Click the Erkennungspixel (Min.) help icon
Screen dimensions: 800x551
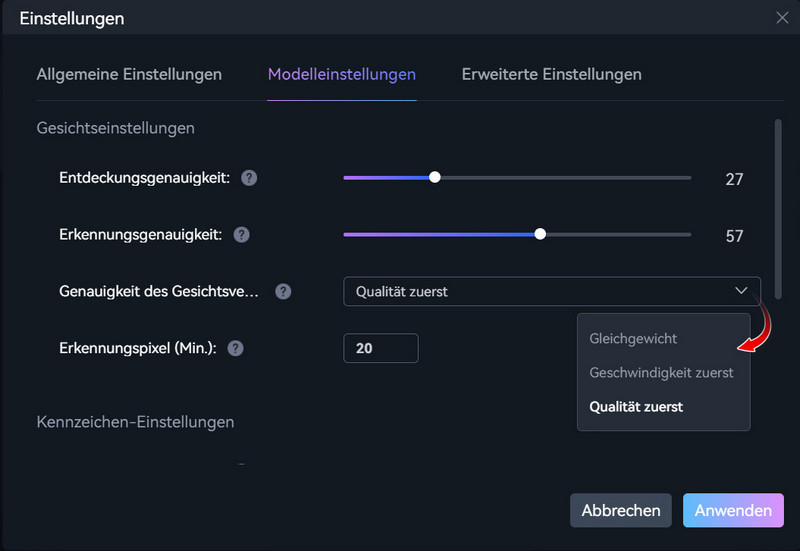point(235,348)
